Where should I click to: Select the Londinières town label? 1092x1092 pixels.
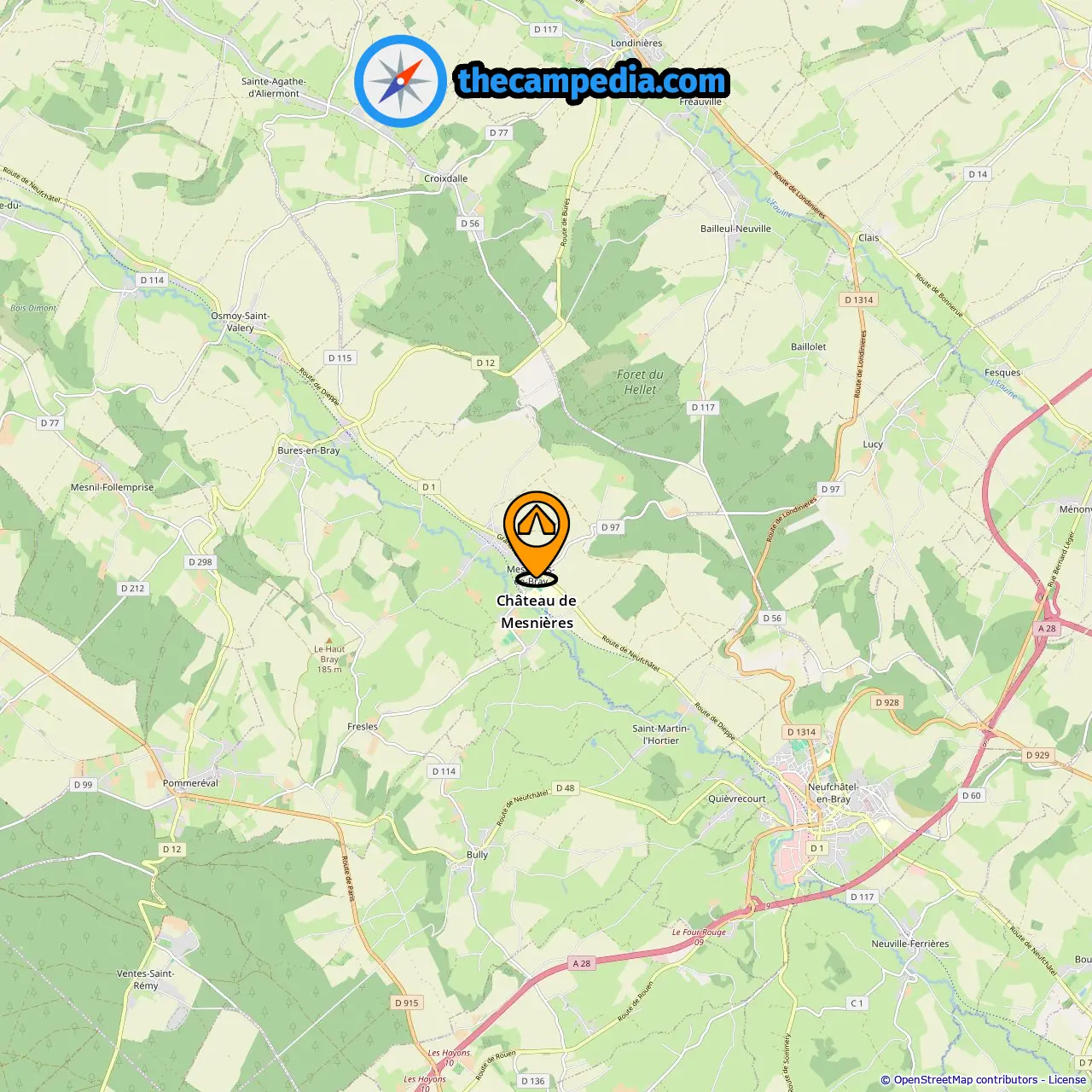pos(636,43)
